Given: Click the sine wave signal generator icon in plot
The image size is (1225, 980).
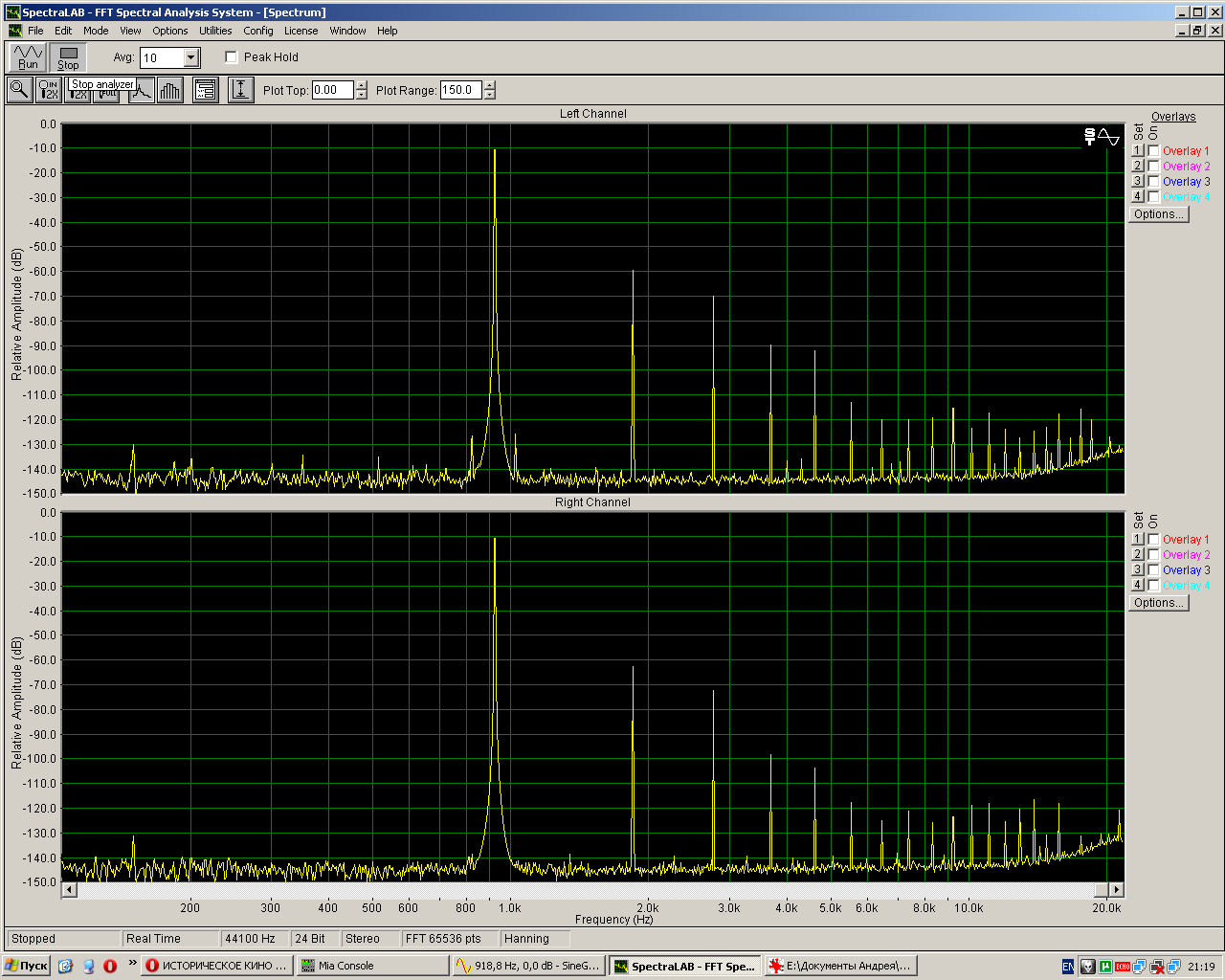Looking at the screenshot, I should point(1109,137).
